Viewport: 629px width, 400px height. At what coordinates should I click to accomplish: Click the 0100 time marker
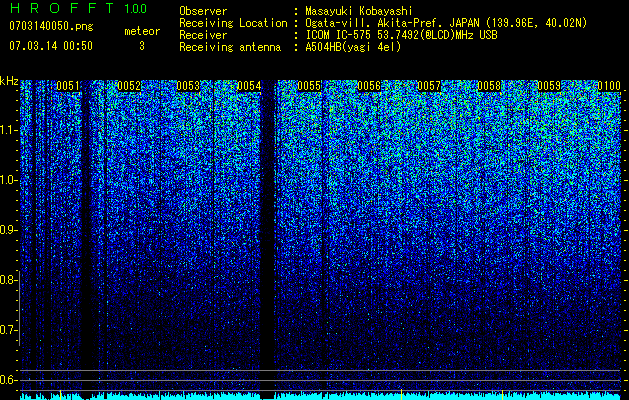point(609,86)
